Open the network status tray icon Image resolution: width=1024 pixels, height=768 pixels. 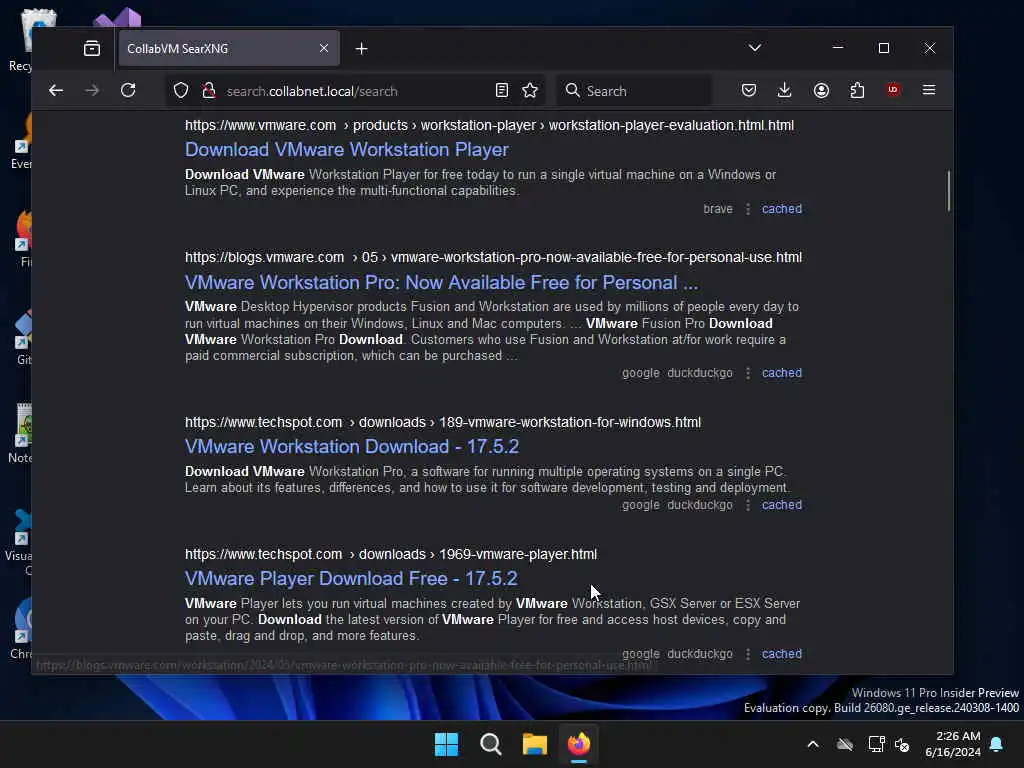[x=876, y=744]
